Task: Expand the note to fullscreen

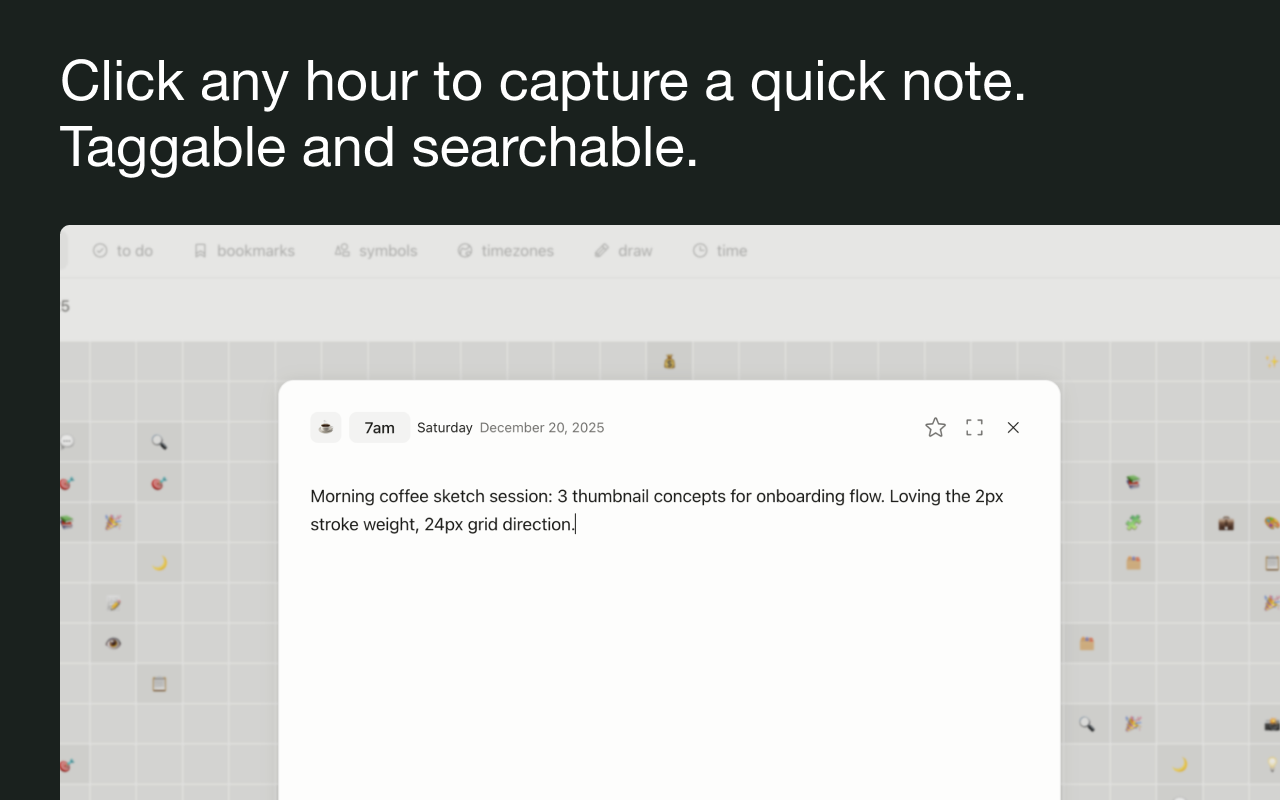Action: tap(974, 428)
